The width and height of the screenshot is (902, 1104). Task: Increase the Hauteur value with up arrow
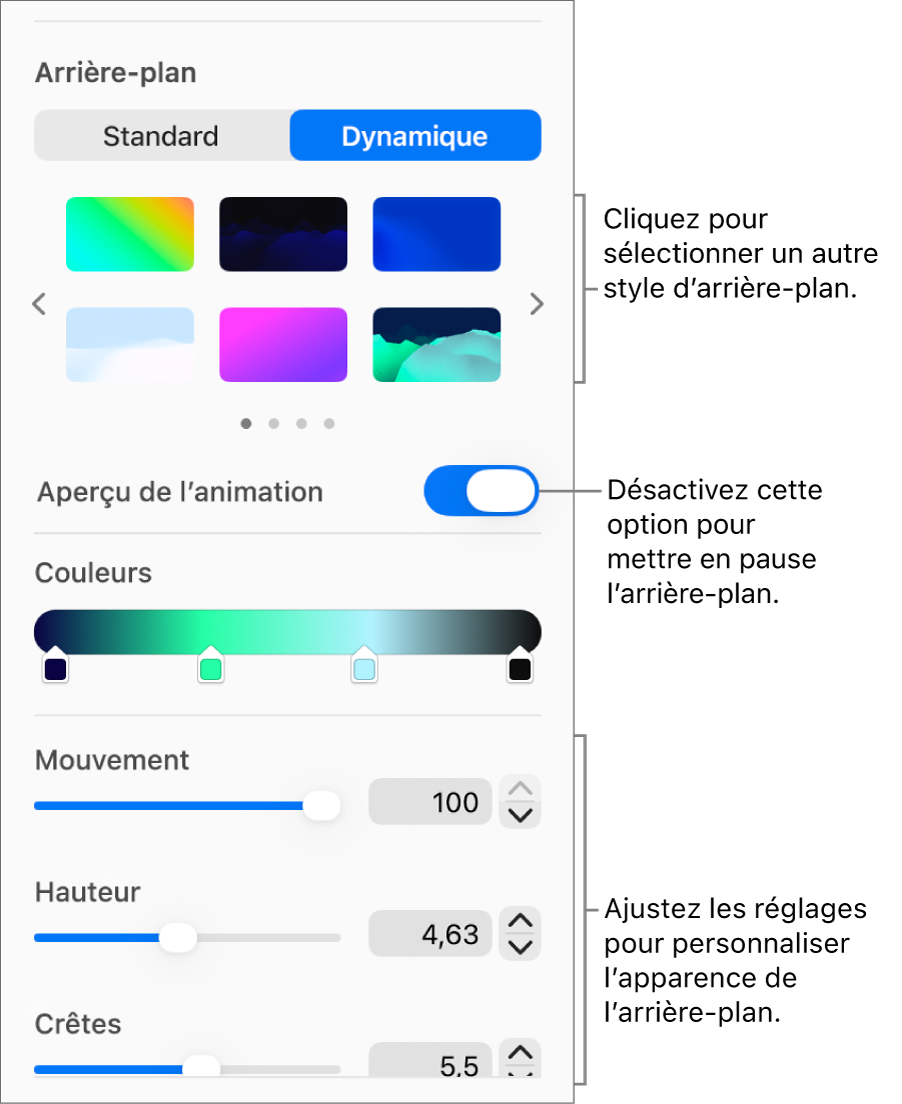(520, 920)
